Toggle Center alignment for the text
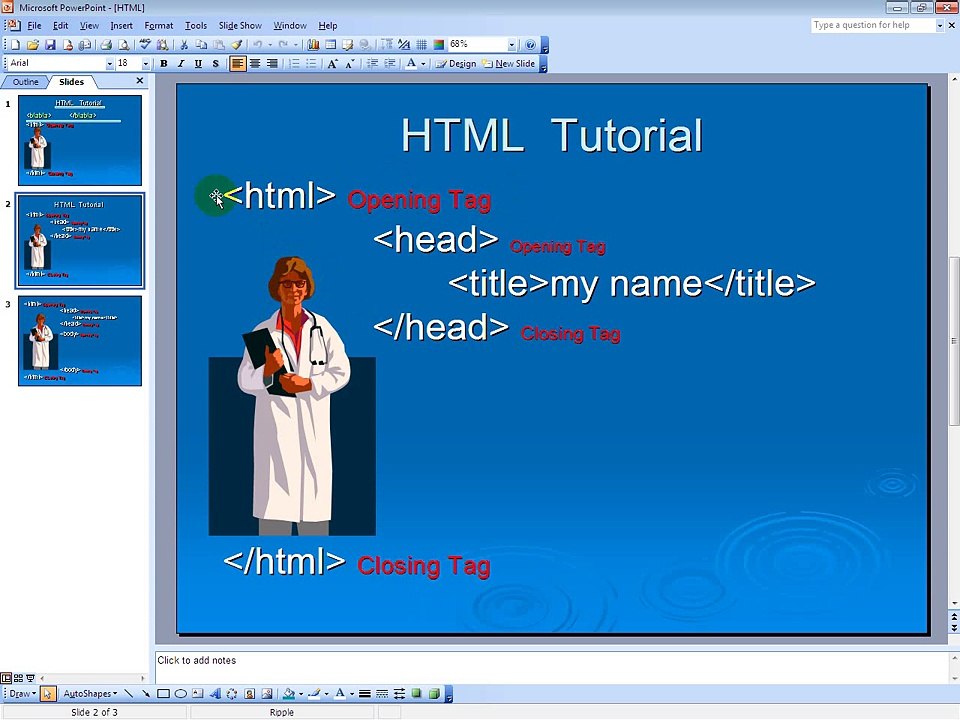The width and height of the screenshot is (960, 720). pyautogui.click(x=255, y=64)
